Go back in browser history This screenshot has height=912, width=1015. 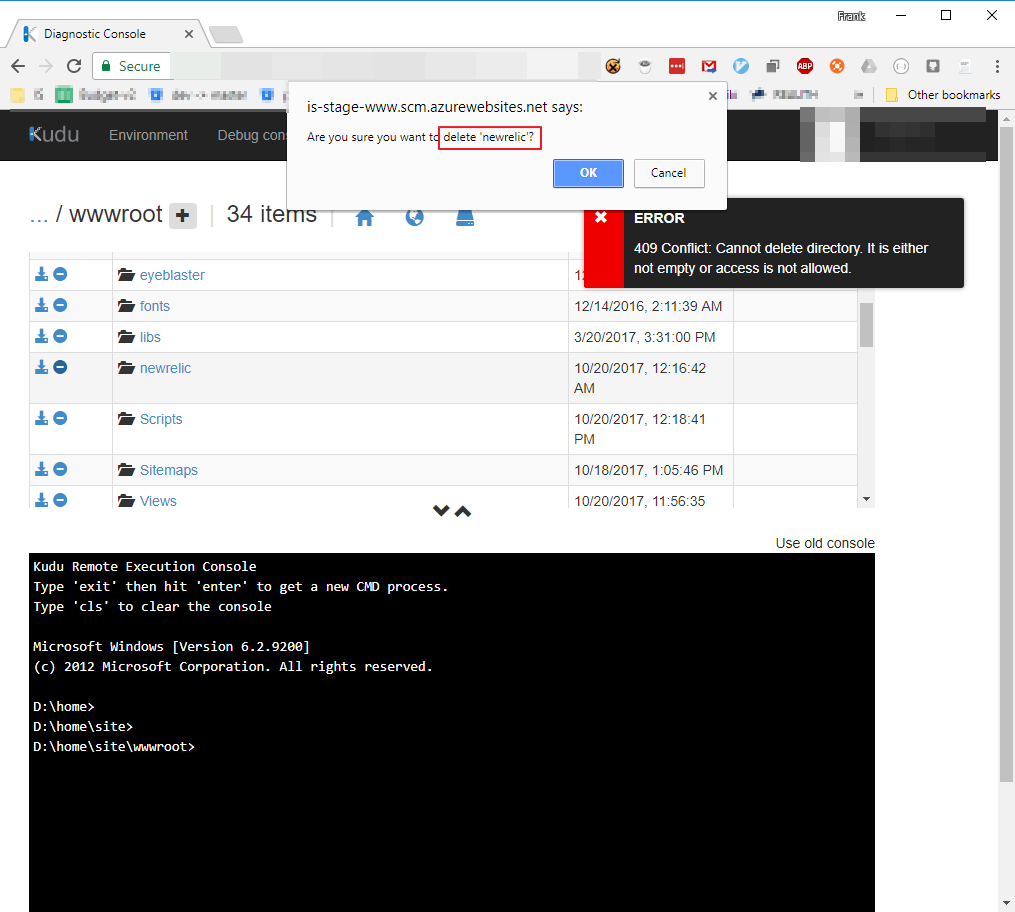(18, 66)
